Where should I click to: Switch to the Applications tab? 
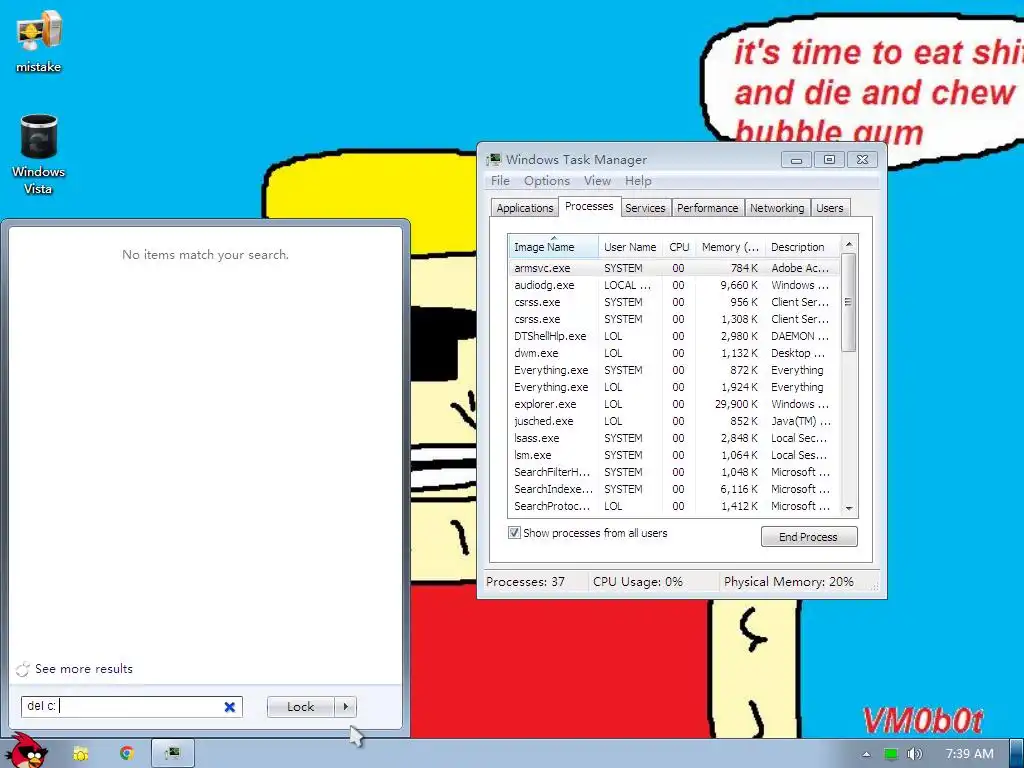(x=524, y=208)
